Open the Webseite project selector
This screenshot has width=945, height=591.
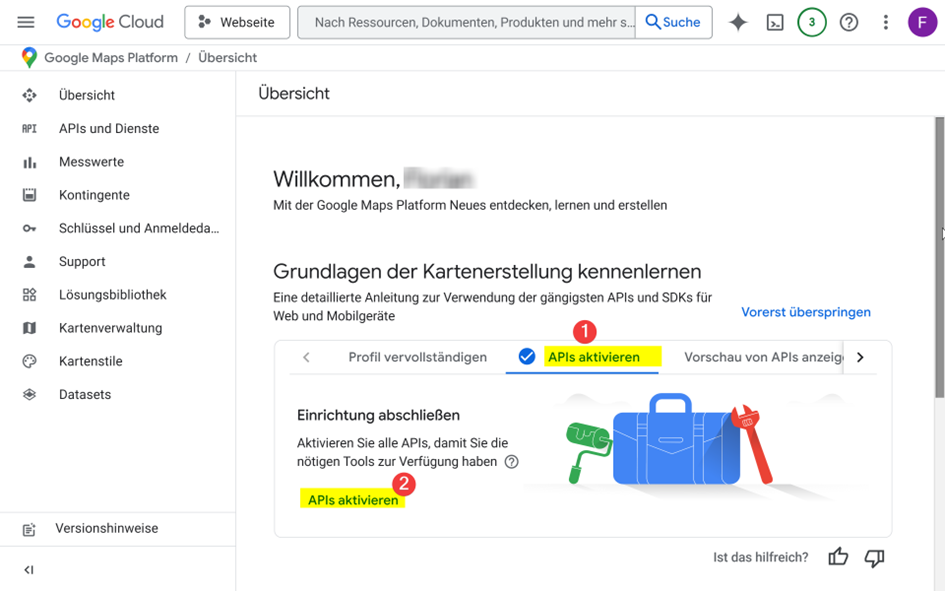click(x=237, y=22)
